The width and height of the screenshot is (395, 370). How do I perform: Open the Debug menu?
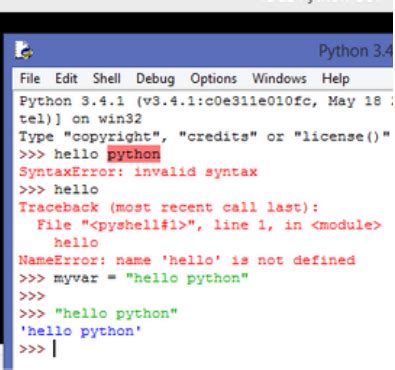tap(155, 79)
